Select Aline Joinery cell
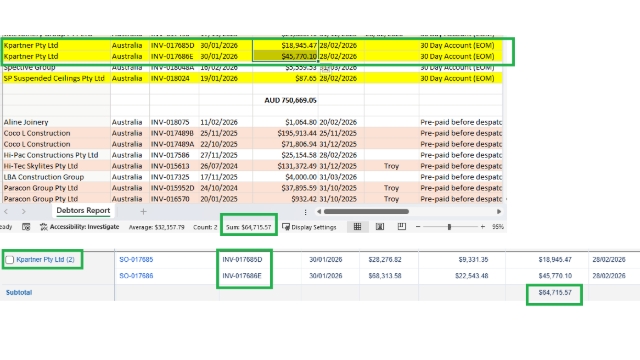640x360 pixels. coord(56,122)
